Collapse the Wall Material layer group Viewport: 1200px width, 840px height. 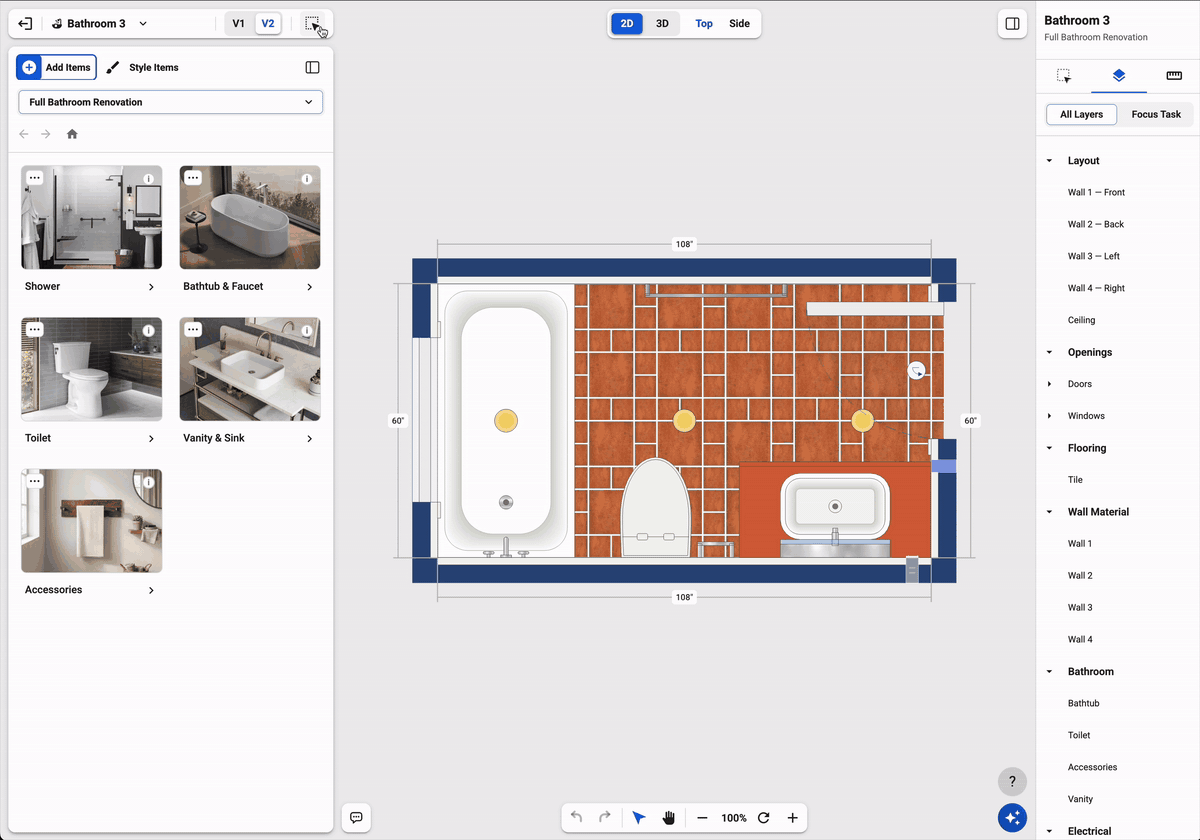(1049, 512)
